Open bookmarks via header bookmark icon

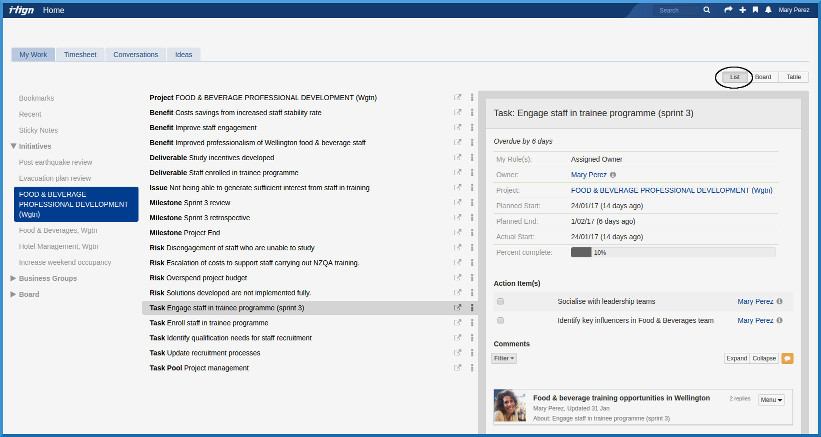(x=755, y=10)
